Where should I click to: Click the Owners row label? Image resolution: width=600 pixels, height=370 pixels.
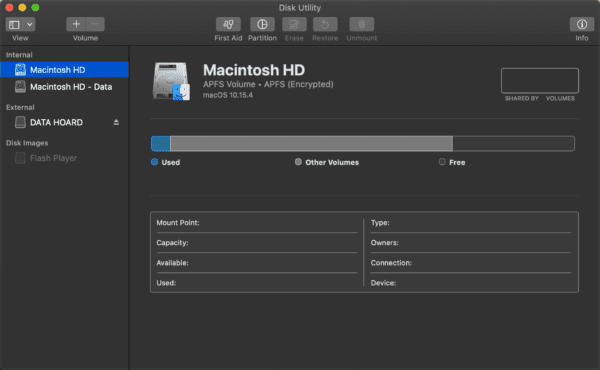pos(385,243)
